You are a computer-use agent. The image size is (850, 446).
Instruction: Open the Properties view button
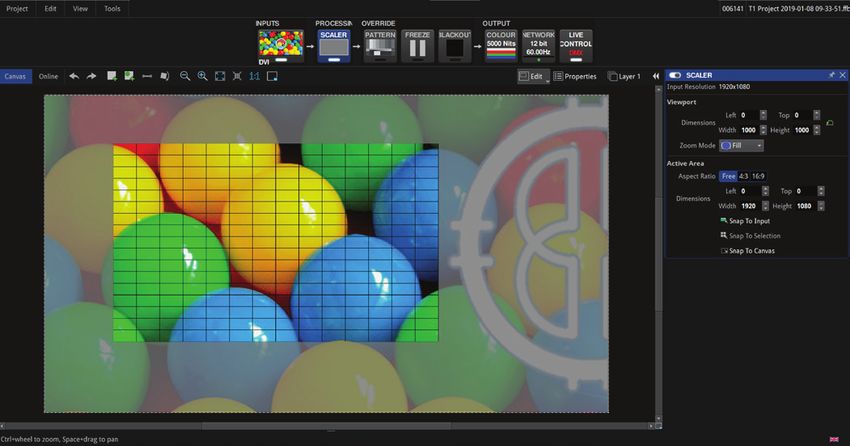tap(575, 76)
